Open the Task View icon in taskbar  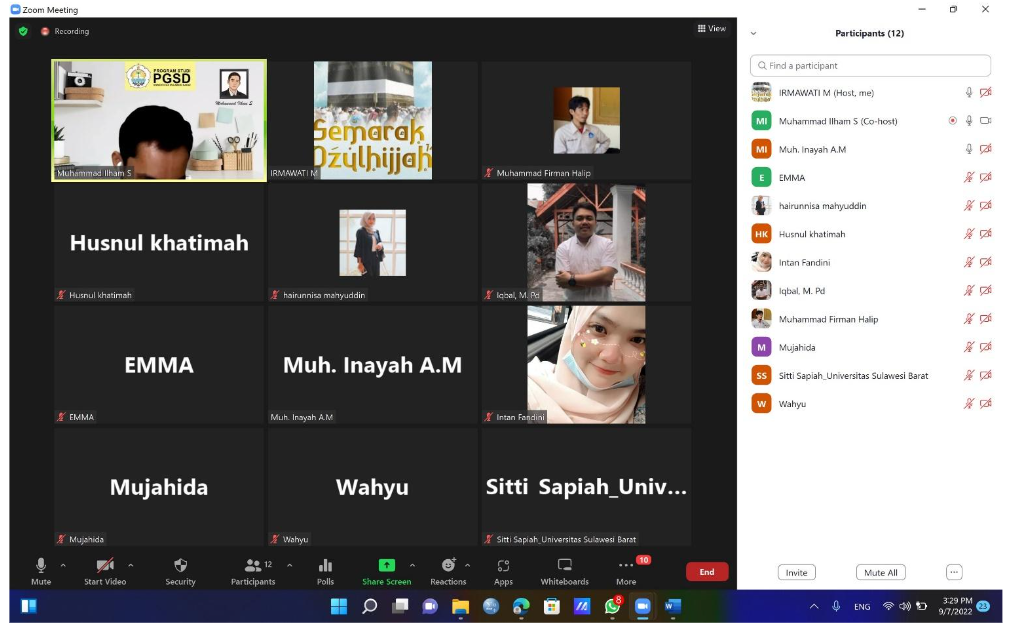click(x=400, y=606)
